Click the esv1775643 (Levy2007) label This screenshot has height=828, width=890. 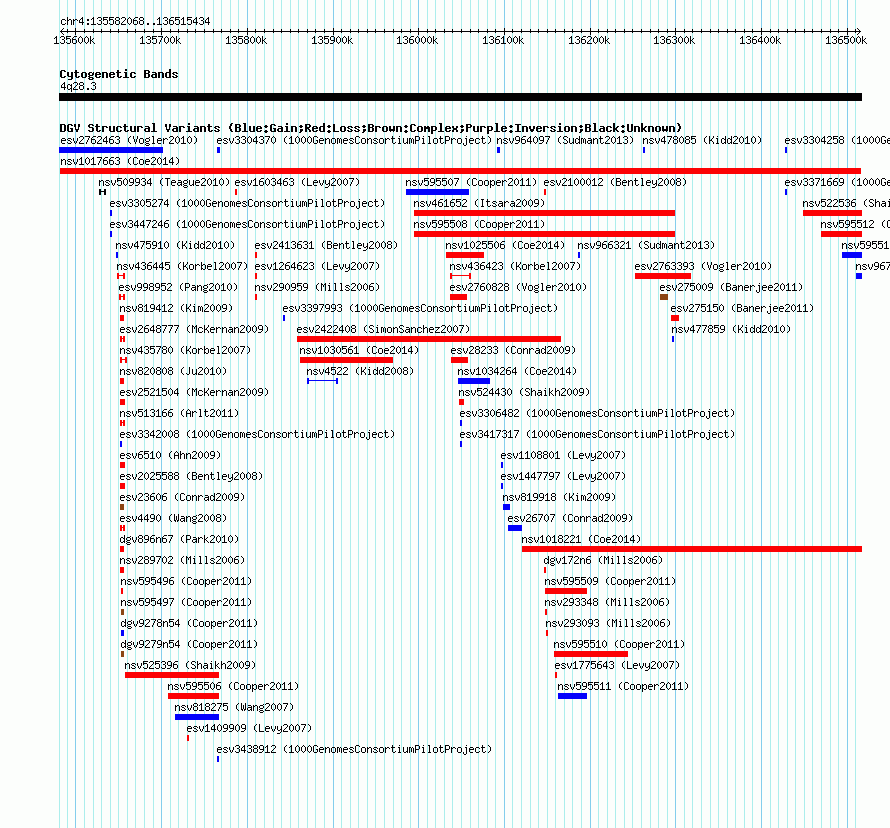tap(617, 665)
